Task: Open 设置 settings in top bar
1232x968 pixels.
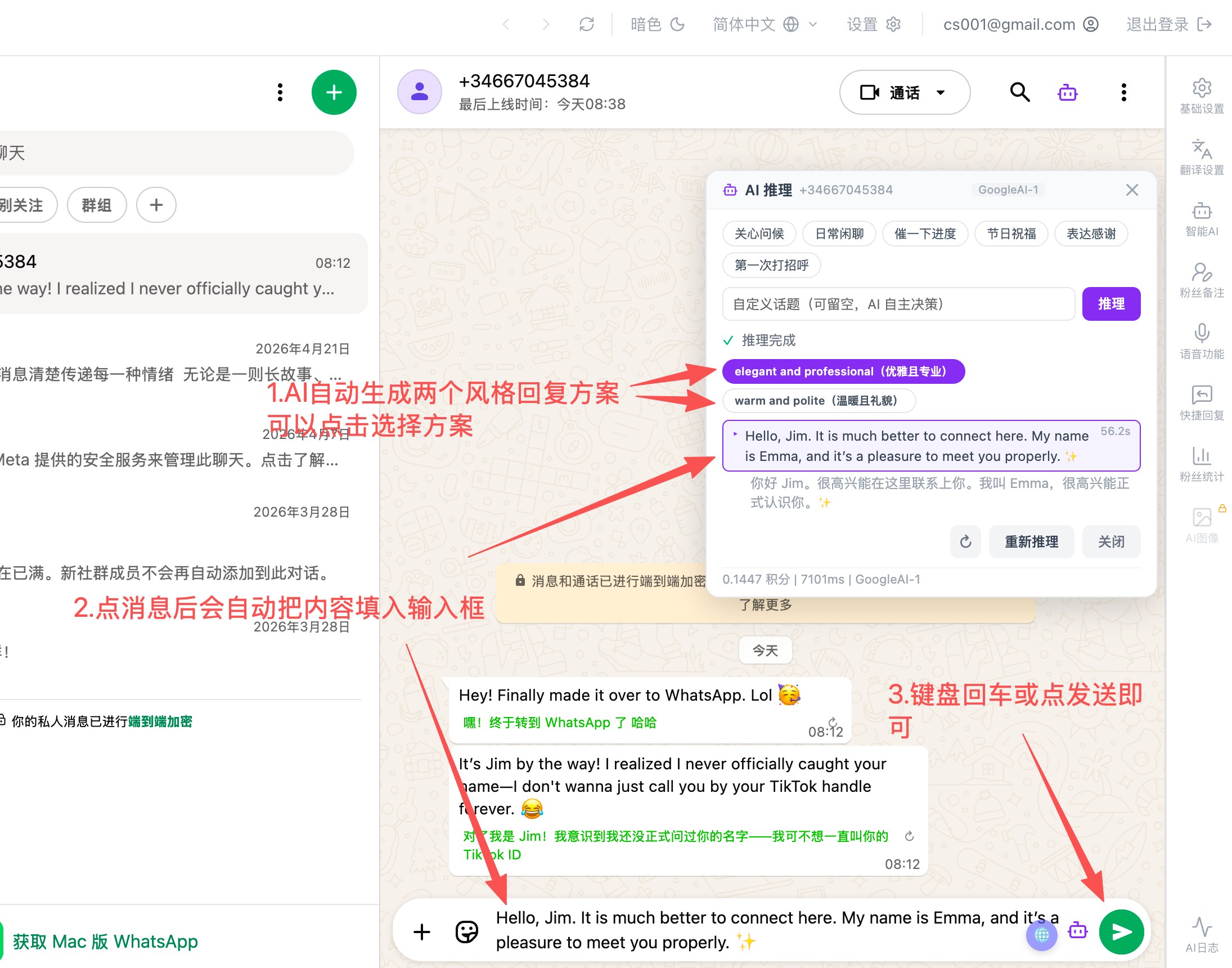Action: pyautogui.click(x=874, y=24)
